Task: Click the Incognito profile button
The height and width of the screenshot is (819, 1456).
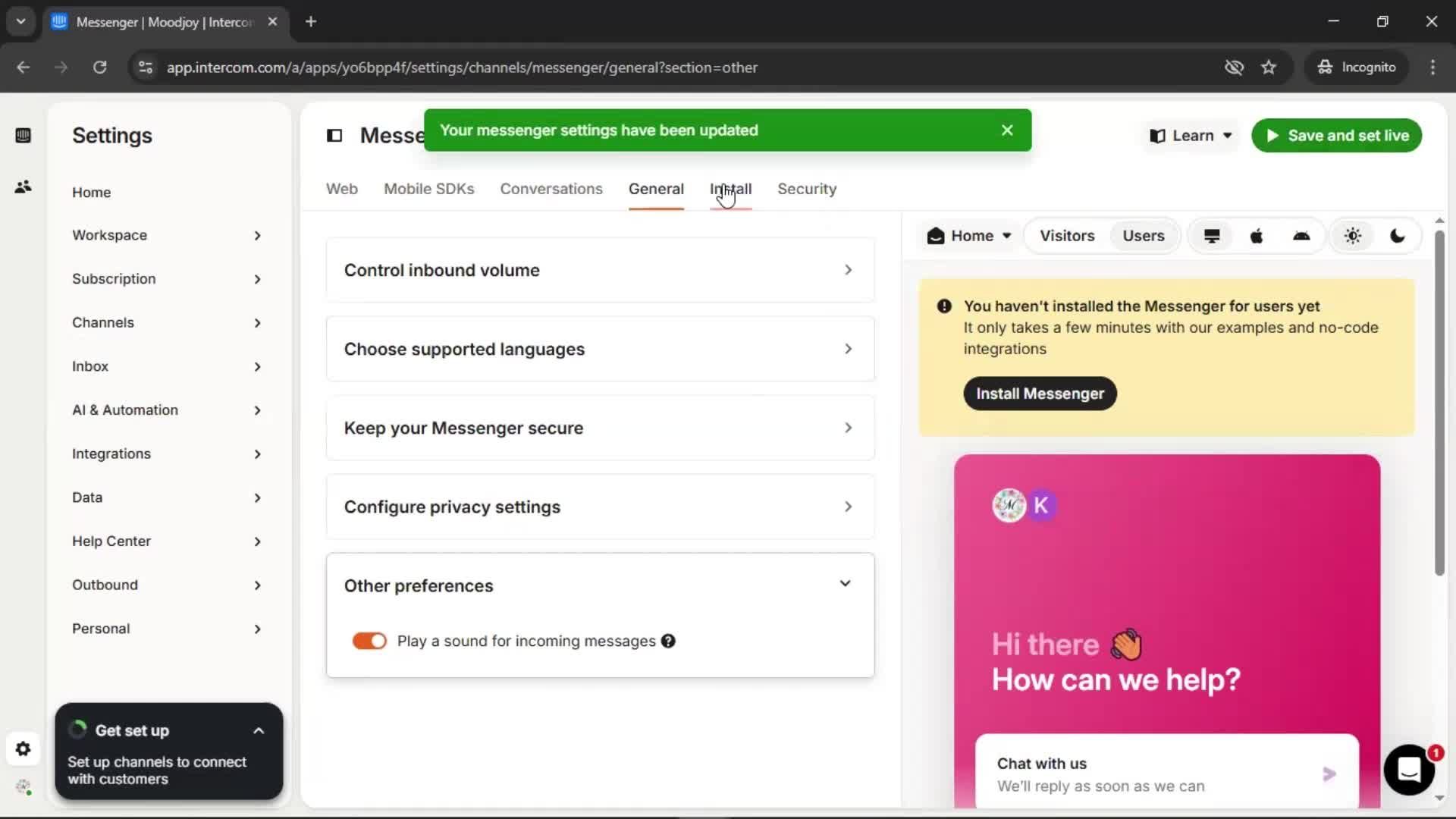Action: pos(1356,67)
